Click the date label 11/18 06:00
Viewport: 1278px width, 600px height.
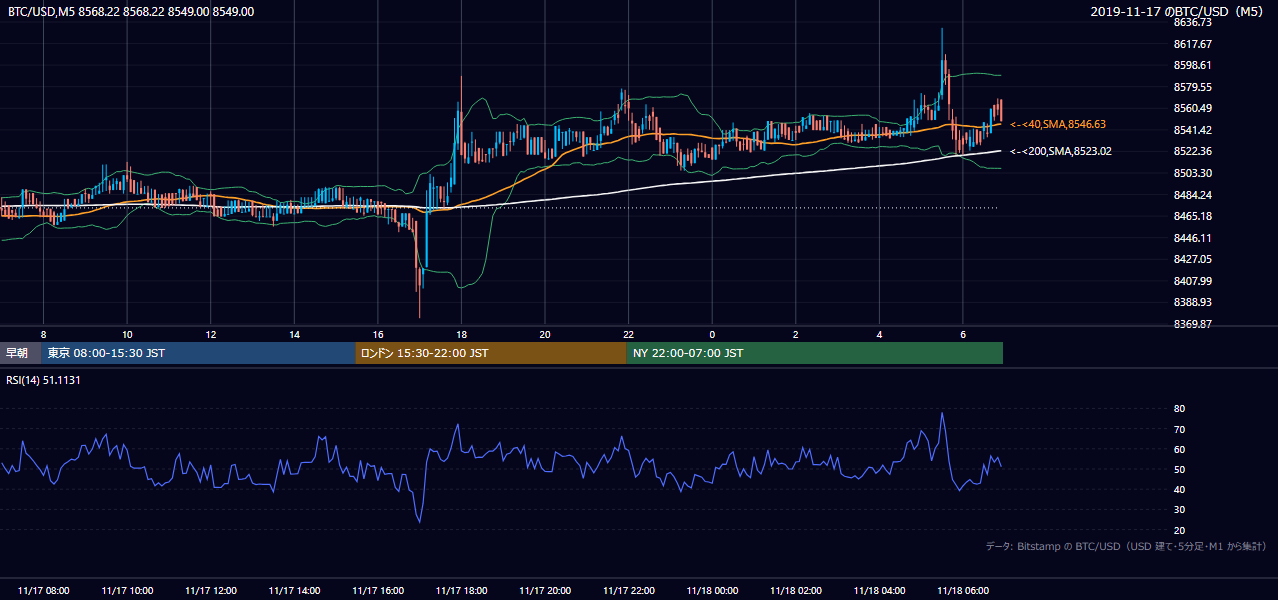click(x=962, y=591)
